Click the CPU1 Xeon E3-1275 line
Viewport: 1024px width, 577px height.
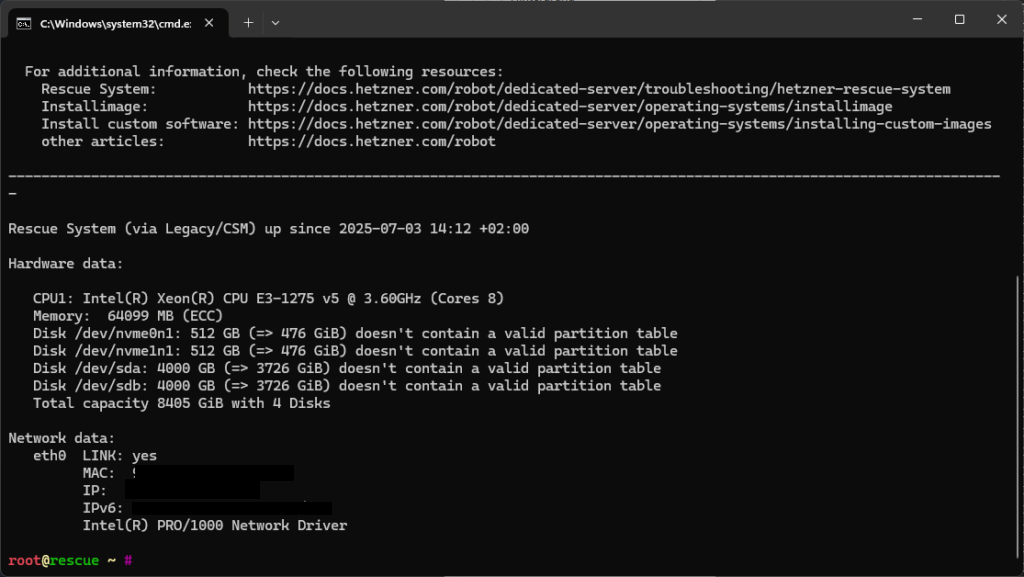[x=268, y=298]
